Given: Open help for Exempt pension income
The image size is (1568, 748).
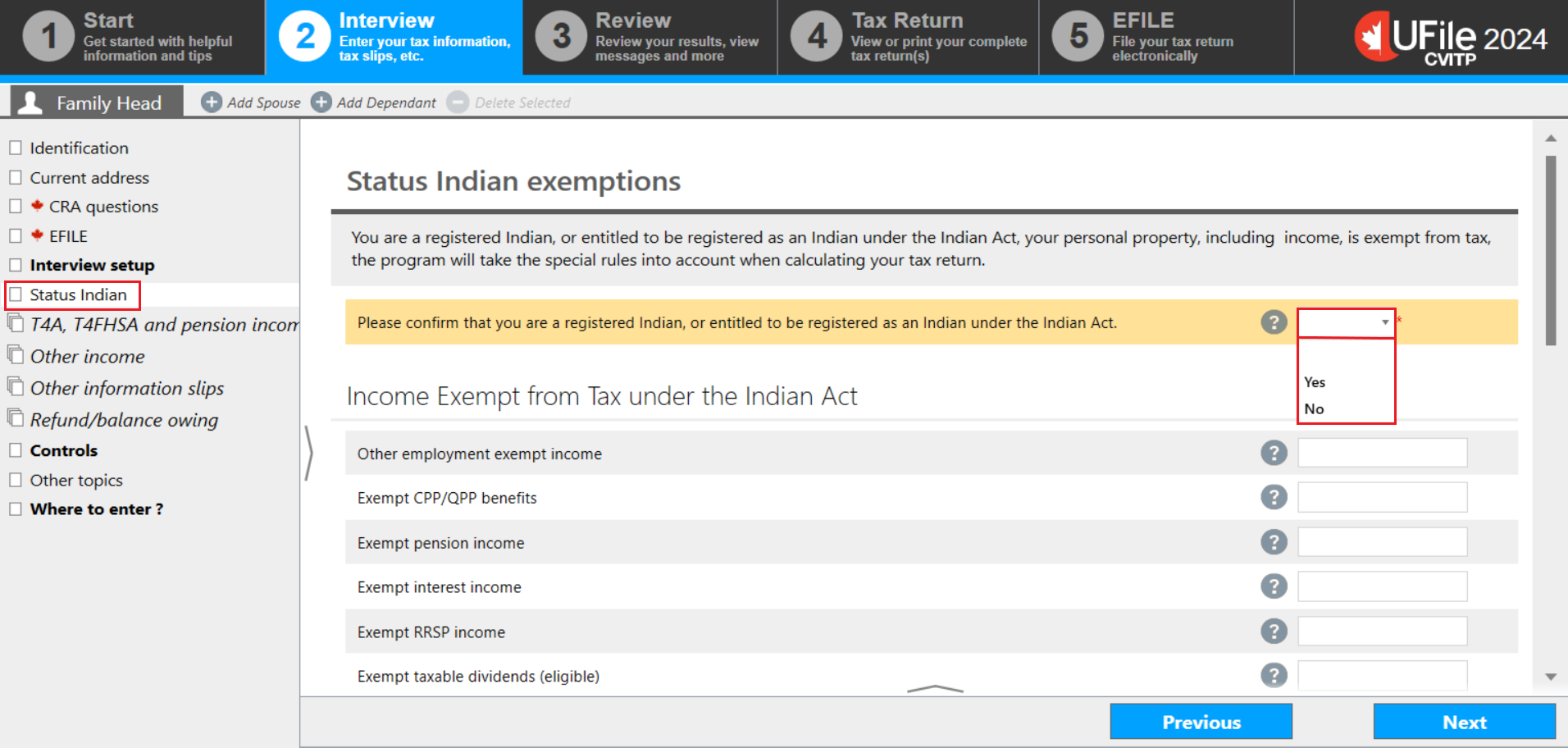Looking at the screenshot, I should pyautogui.click(x=1274, y=542).
